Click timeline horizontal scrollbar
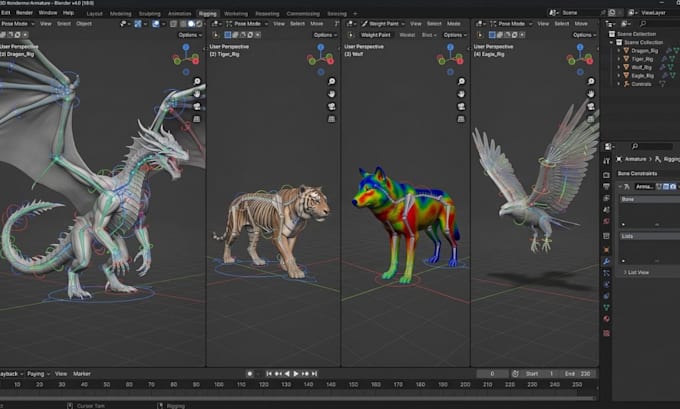 point(298,397)
